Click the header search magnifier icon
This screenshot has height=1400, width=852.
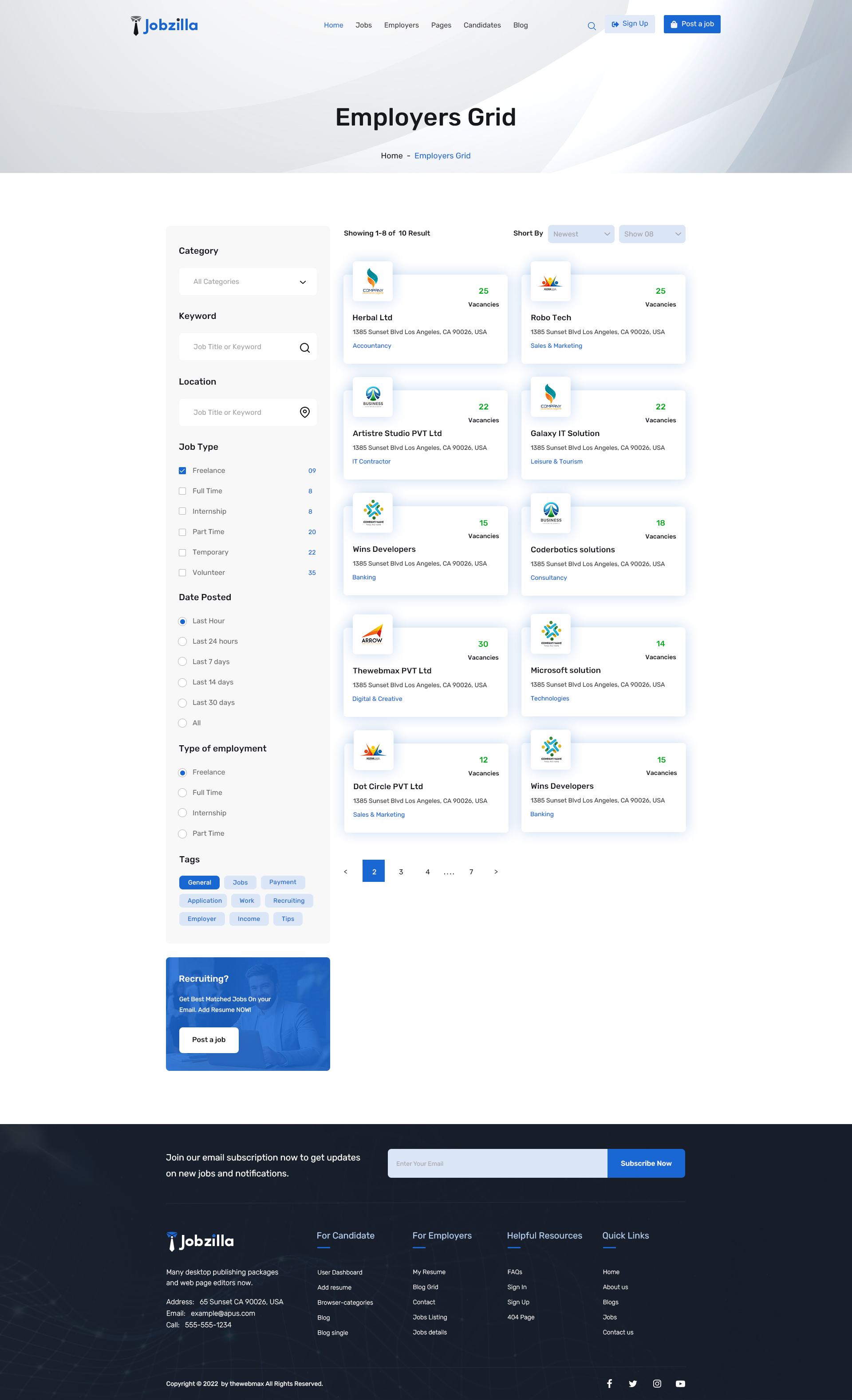(591, 26)
